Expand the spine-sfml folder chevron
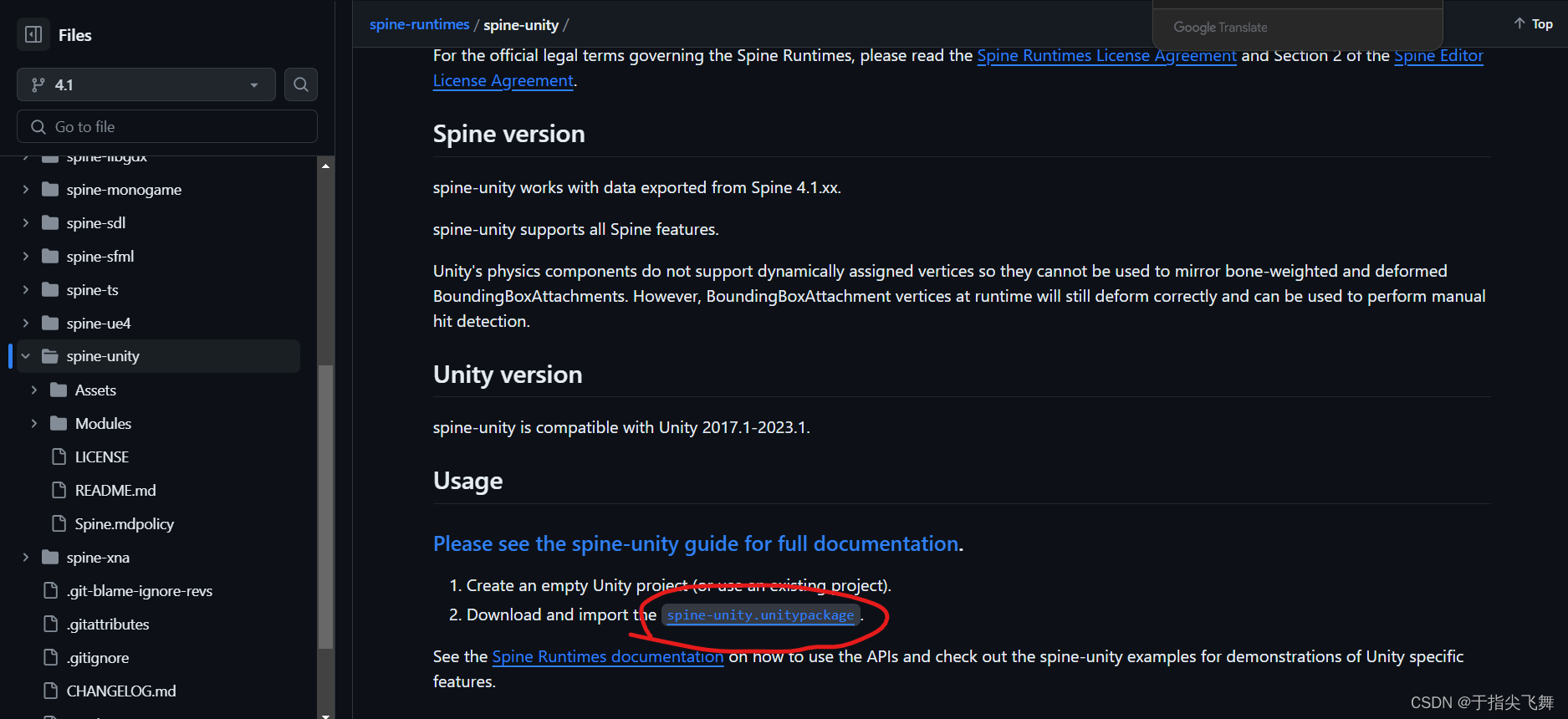Screen dimensions: 1568x719 pos(26,257)
